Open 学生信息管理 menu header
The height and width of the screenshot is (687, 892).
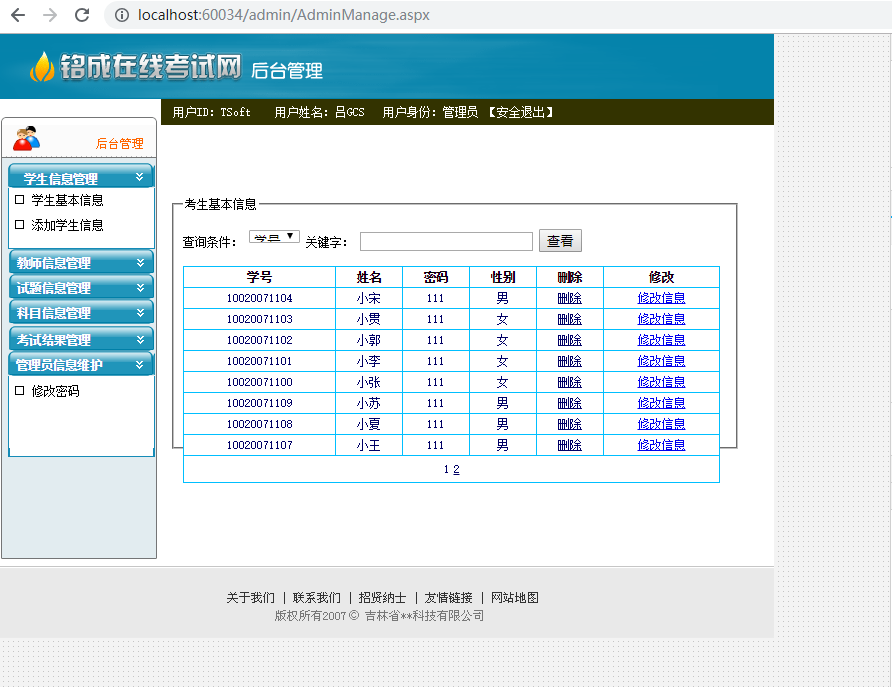coord(81,176)
